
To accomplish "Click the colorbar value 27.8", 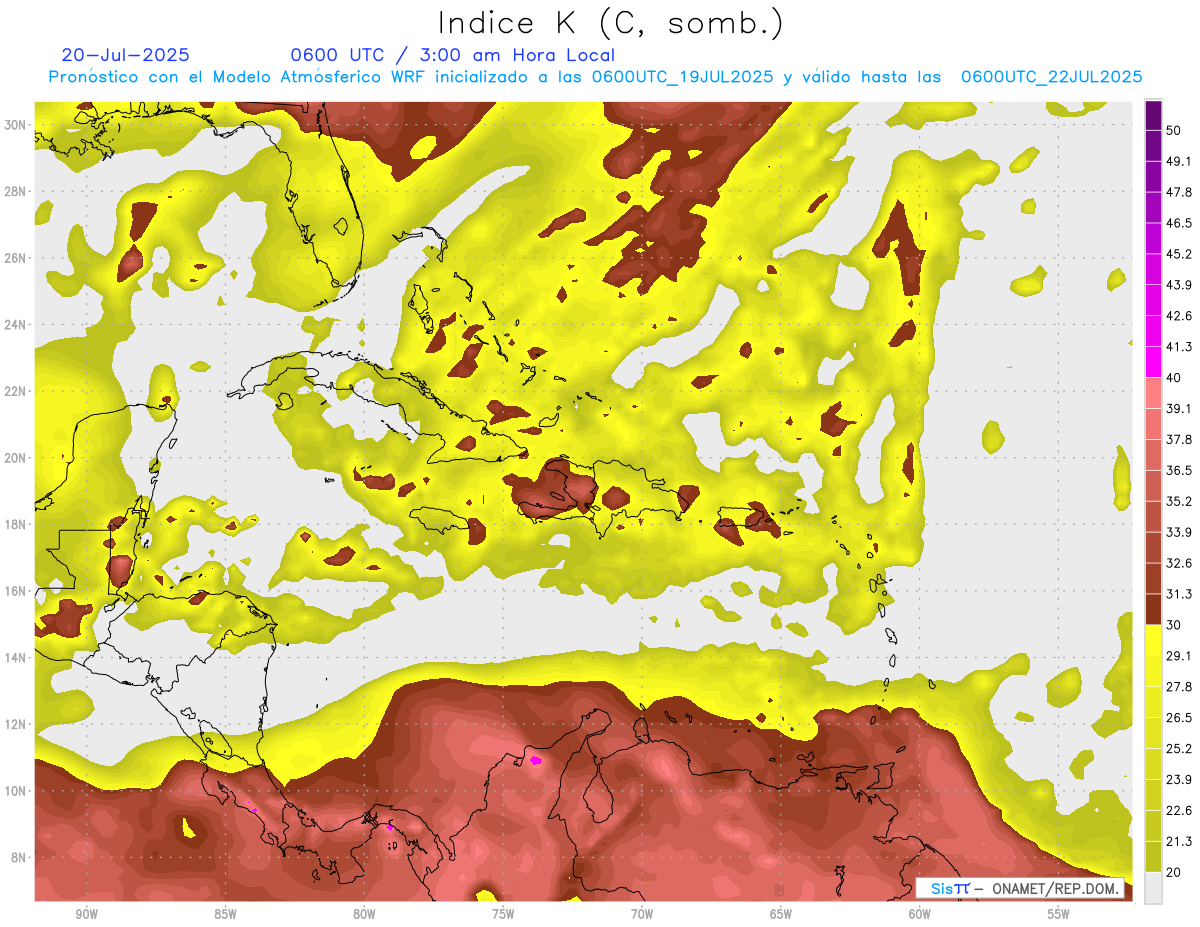I will click(1178, 687).
